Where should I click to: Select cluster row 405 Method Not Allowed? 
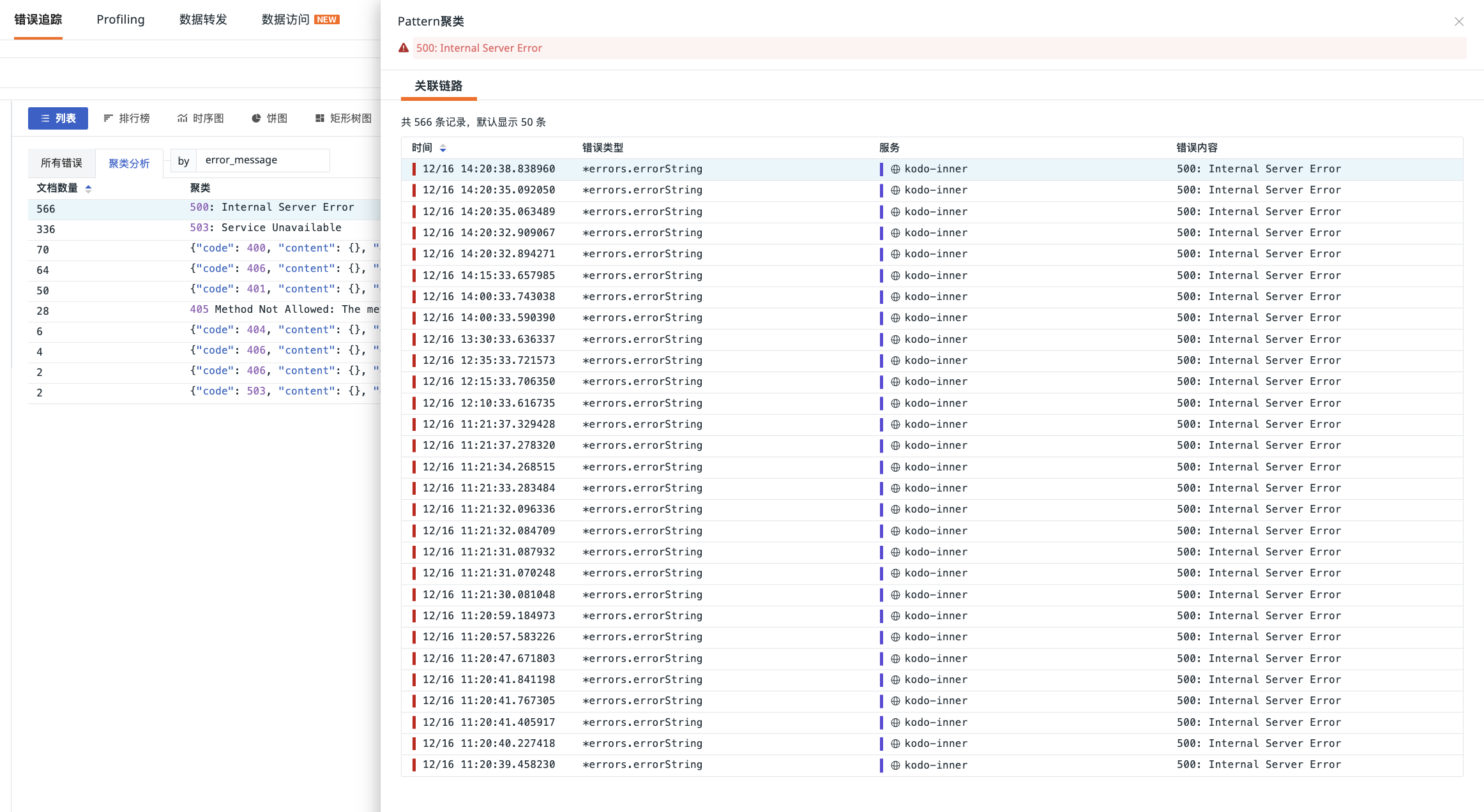point(204,311)
